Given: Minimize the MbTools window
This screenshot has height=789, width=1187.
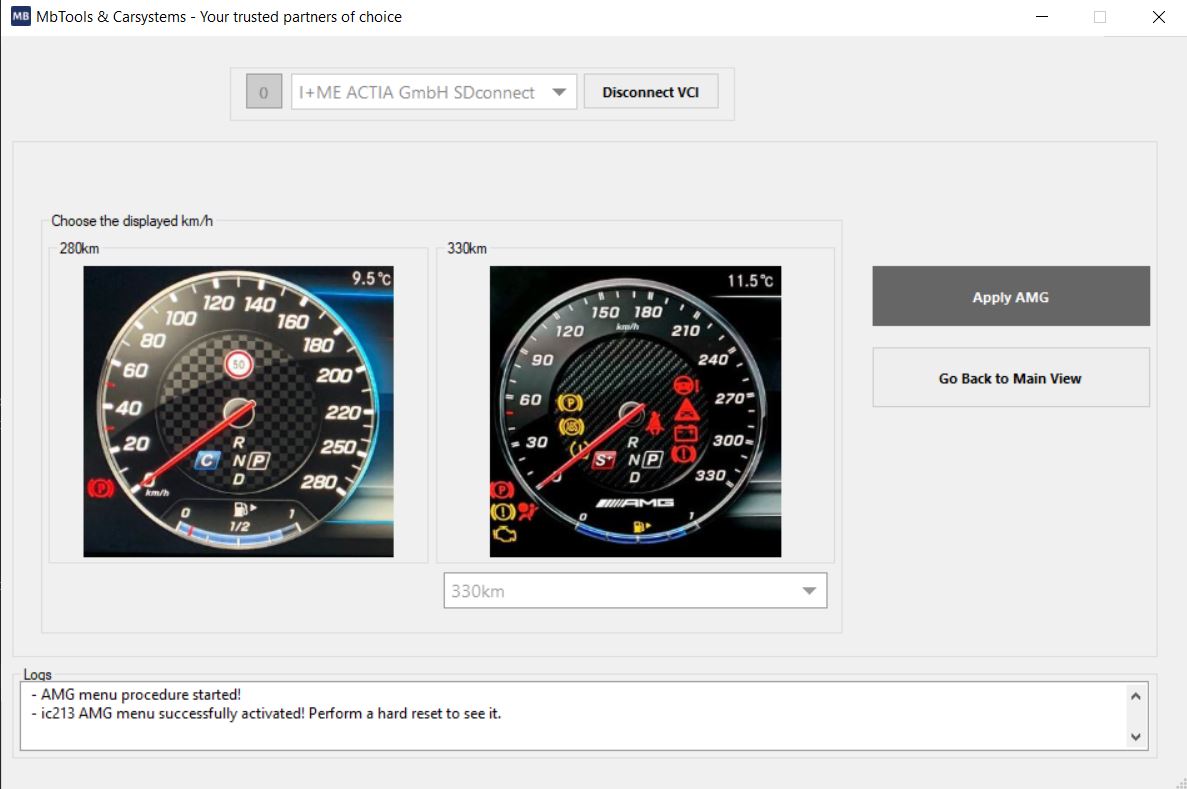Looking at the screenshot, I should (x=1042, y=17).
